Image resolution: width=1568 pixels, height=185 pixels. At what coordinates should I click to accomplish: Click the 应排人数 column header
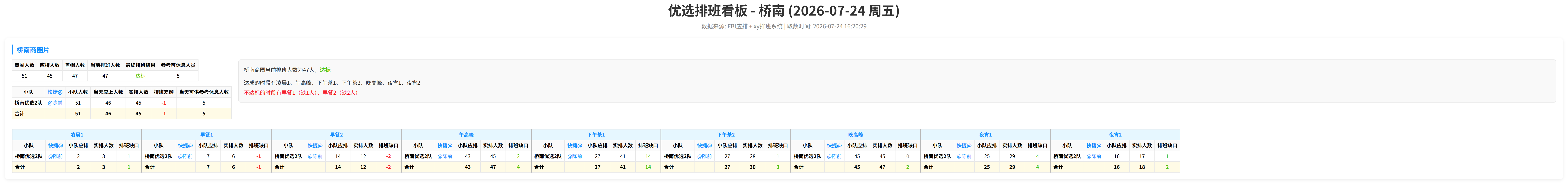(x=50, y=65)
